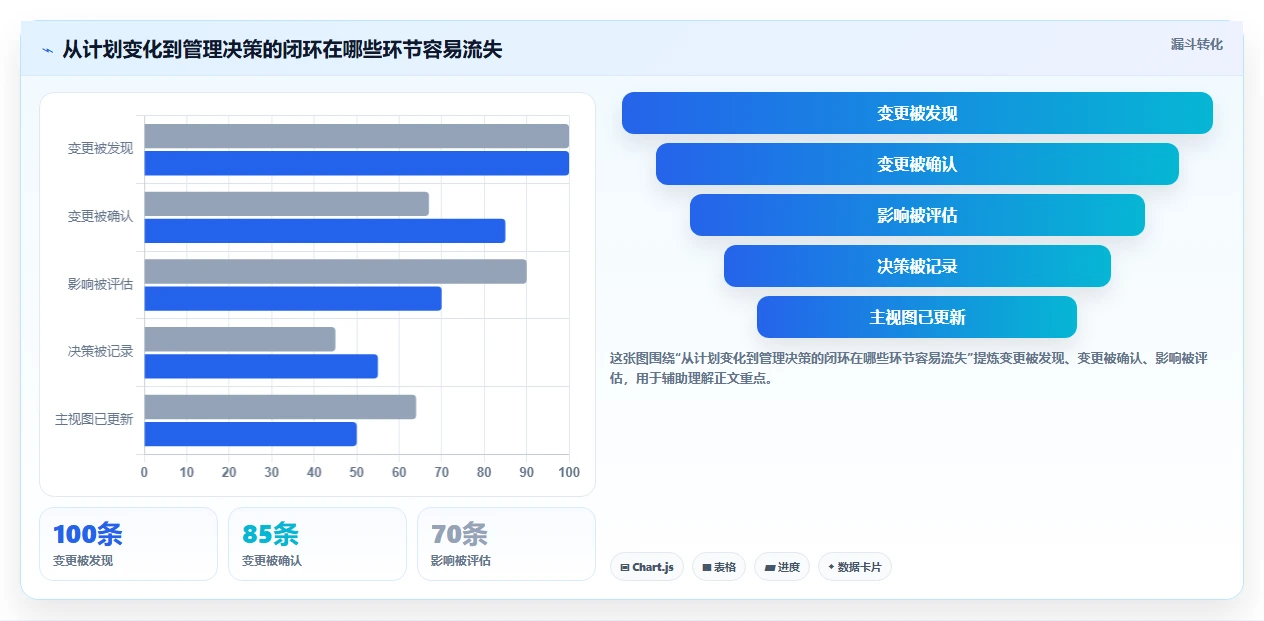Open the 70条 影响被评估 stat card

click(x=506, y=544)
